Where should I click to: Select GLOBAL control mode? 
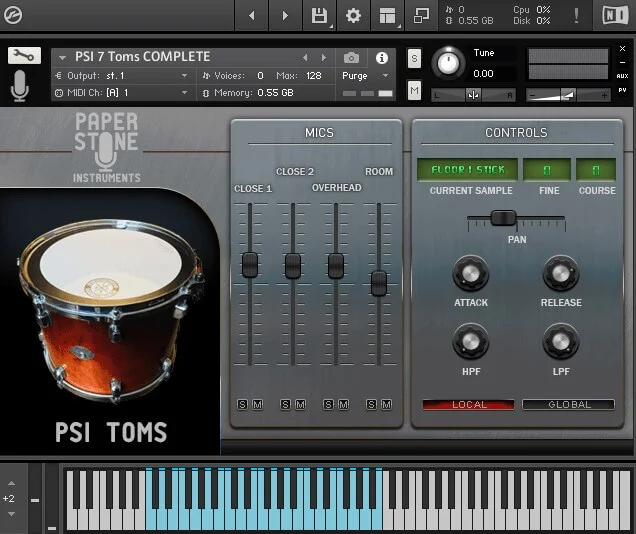click(569, 404)
